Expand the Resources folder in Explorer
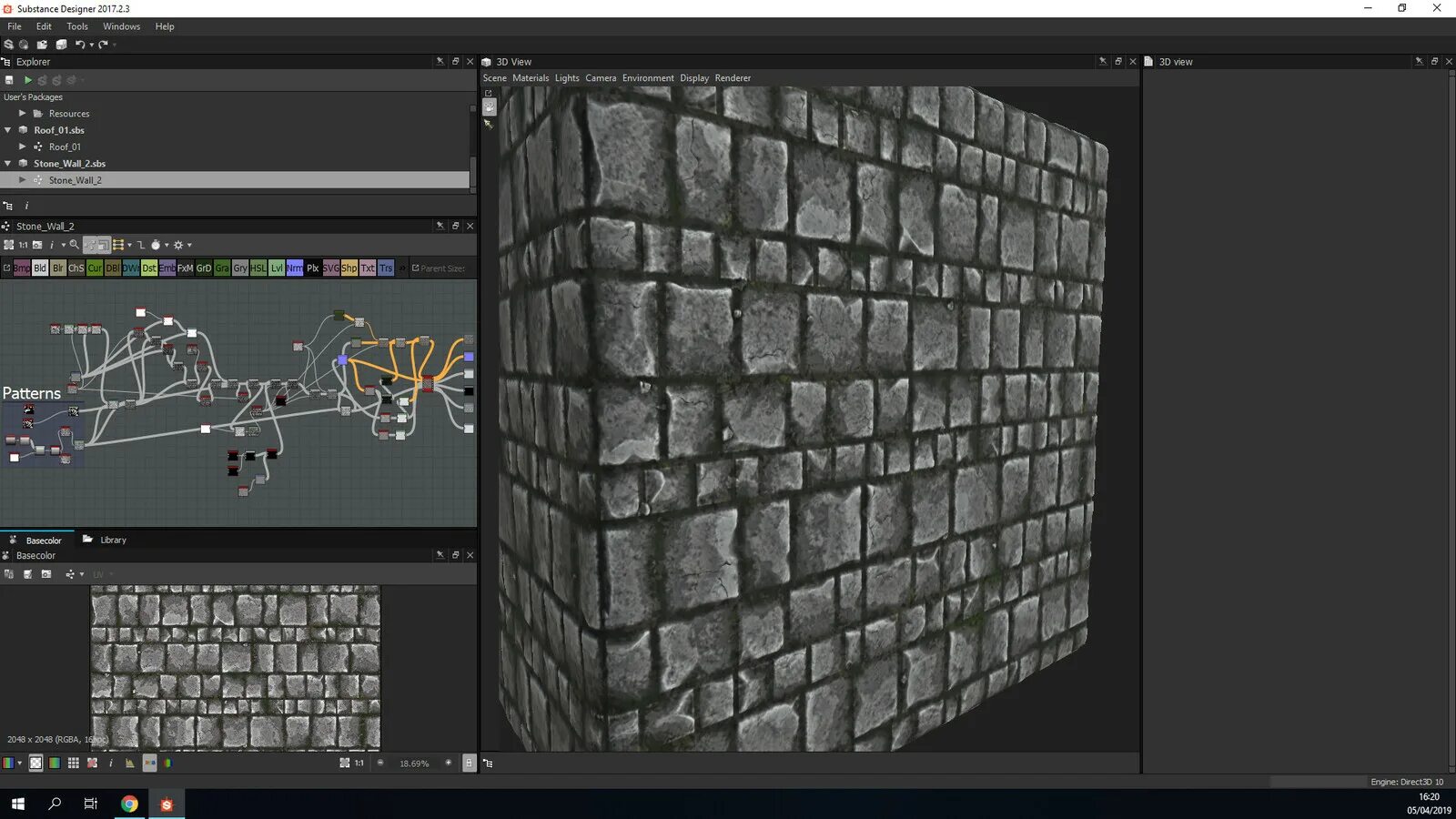 click(x=22, y=113)
